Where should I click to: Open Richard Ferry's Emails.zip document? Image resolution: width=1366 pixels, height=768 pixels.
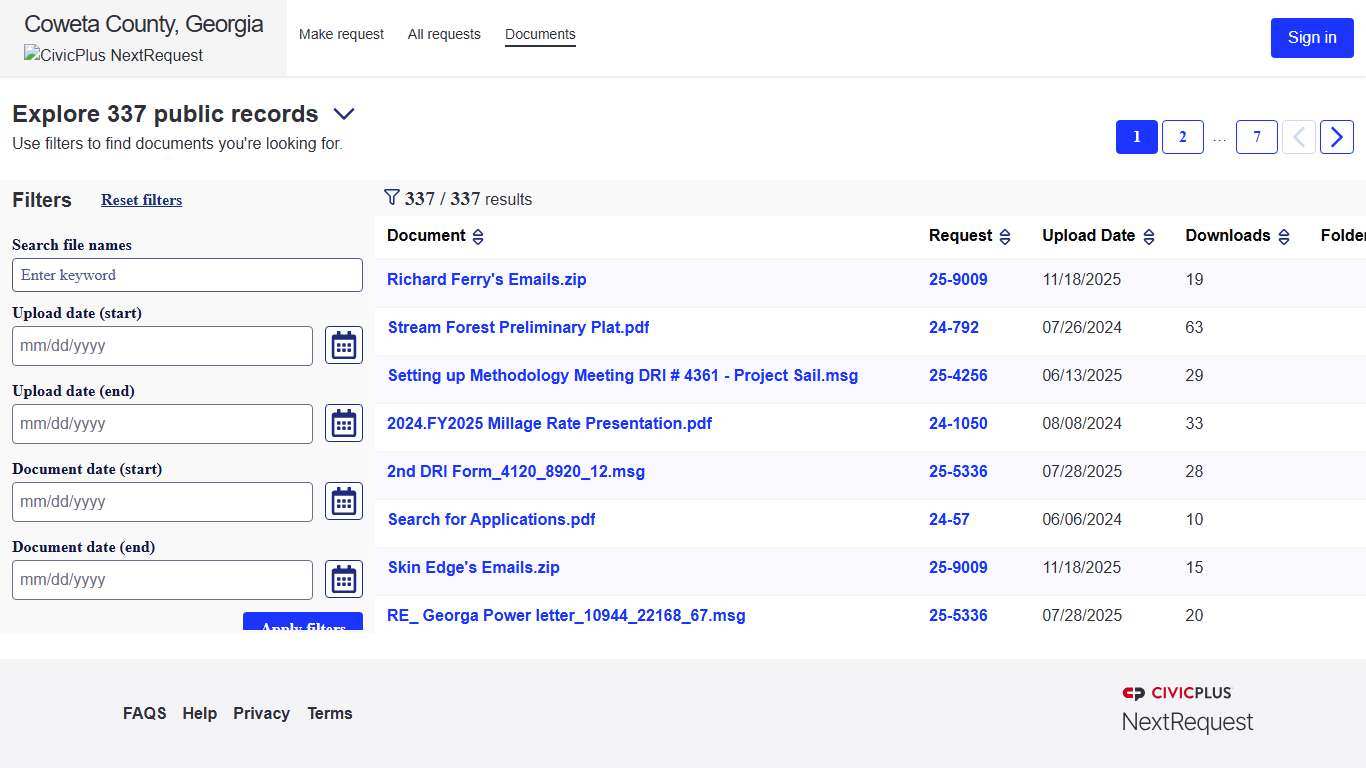click(x=486, y=279)
